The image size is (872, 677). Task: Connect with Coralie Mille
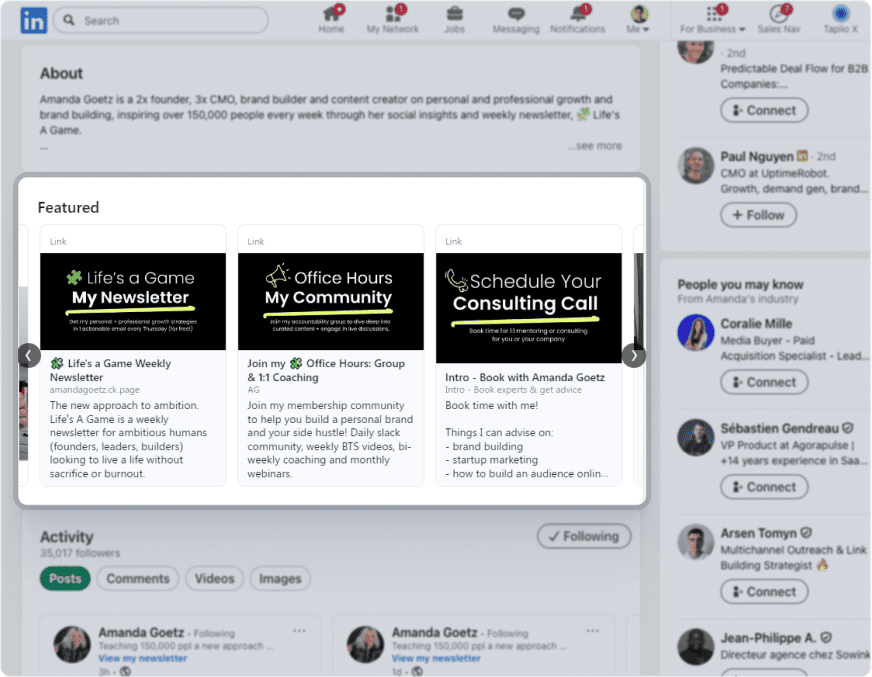click(x=764, y=382)
